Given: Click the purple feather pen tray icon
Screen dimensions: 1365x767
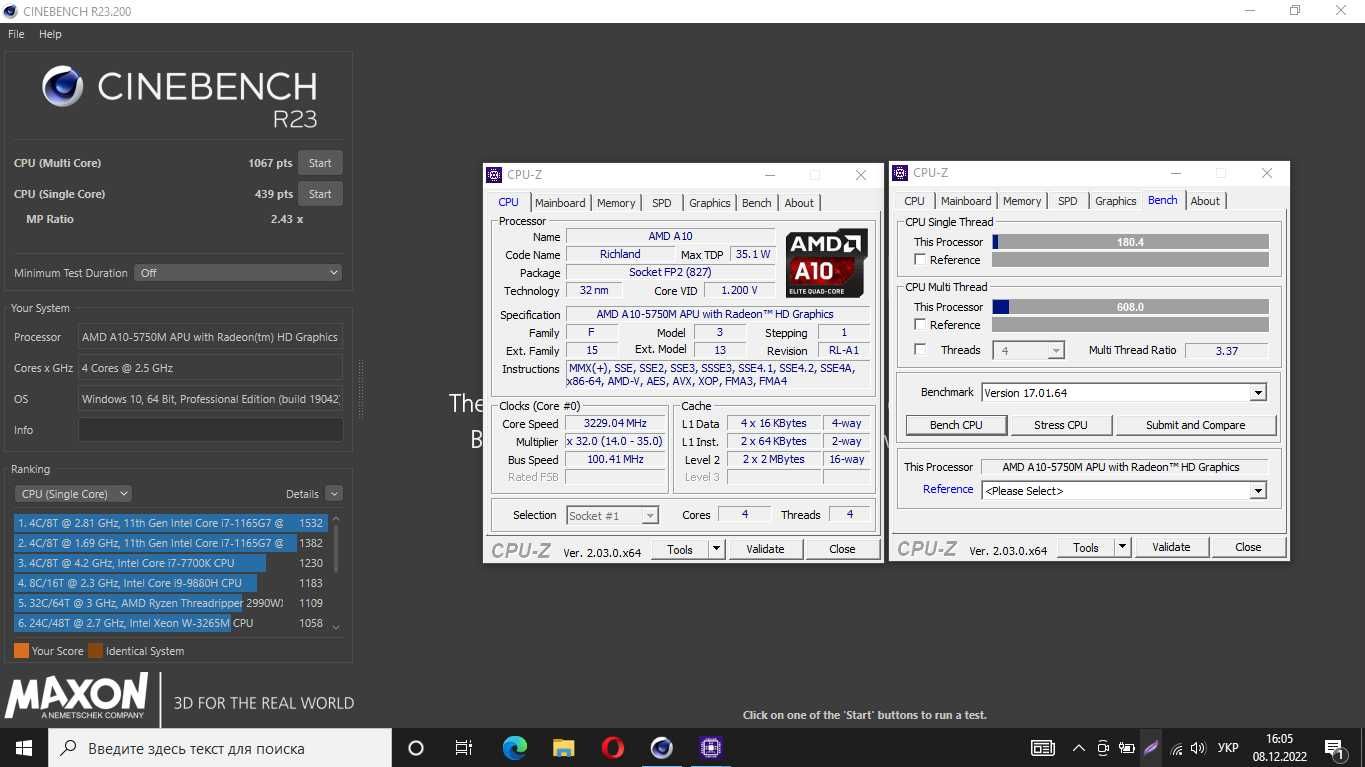Looking at the screenshot, I should coord(1151,748).
